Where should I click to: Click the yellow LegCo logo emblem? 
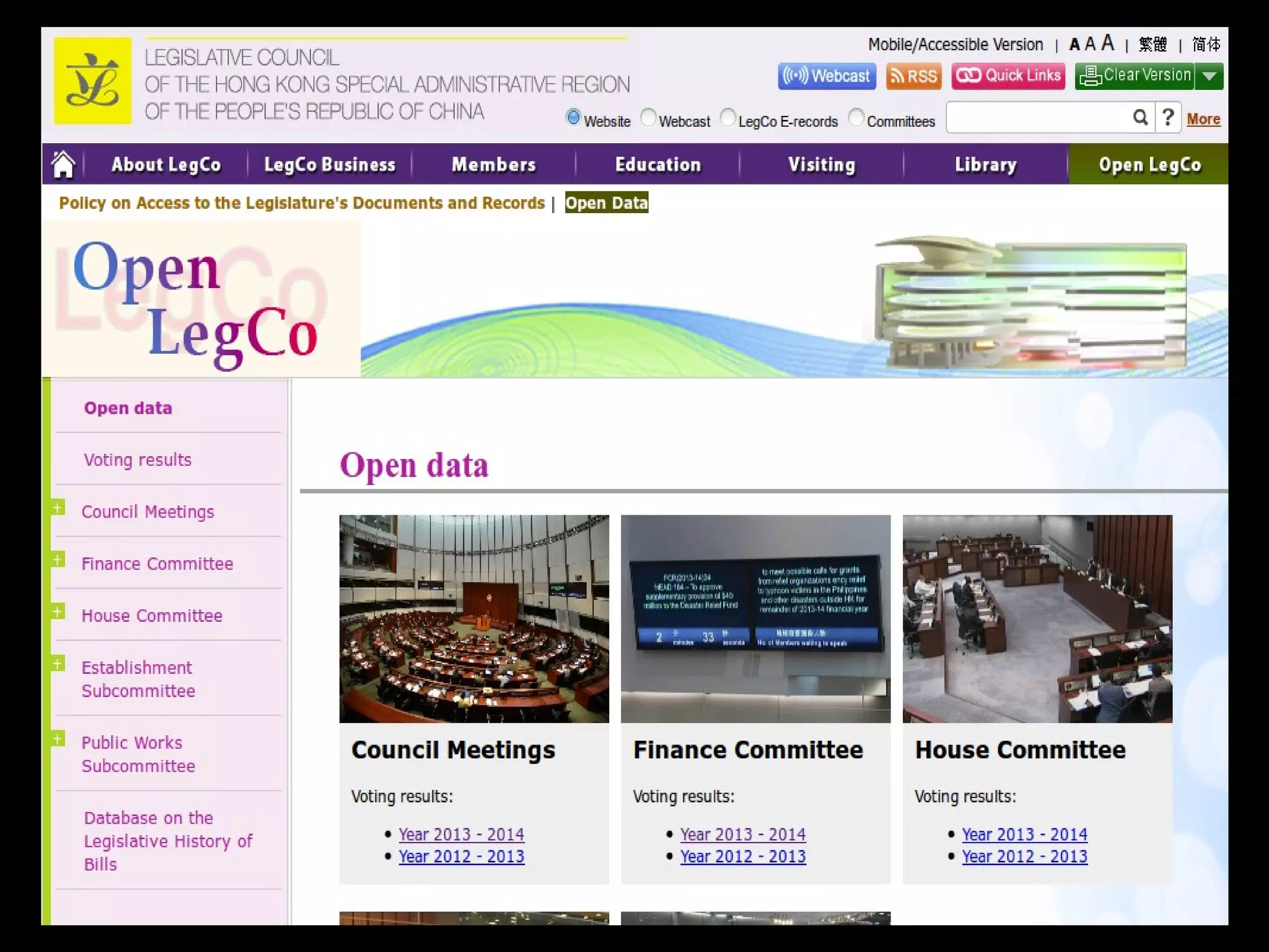93,81
